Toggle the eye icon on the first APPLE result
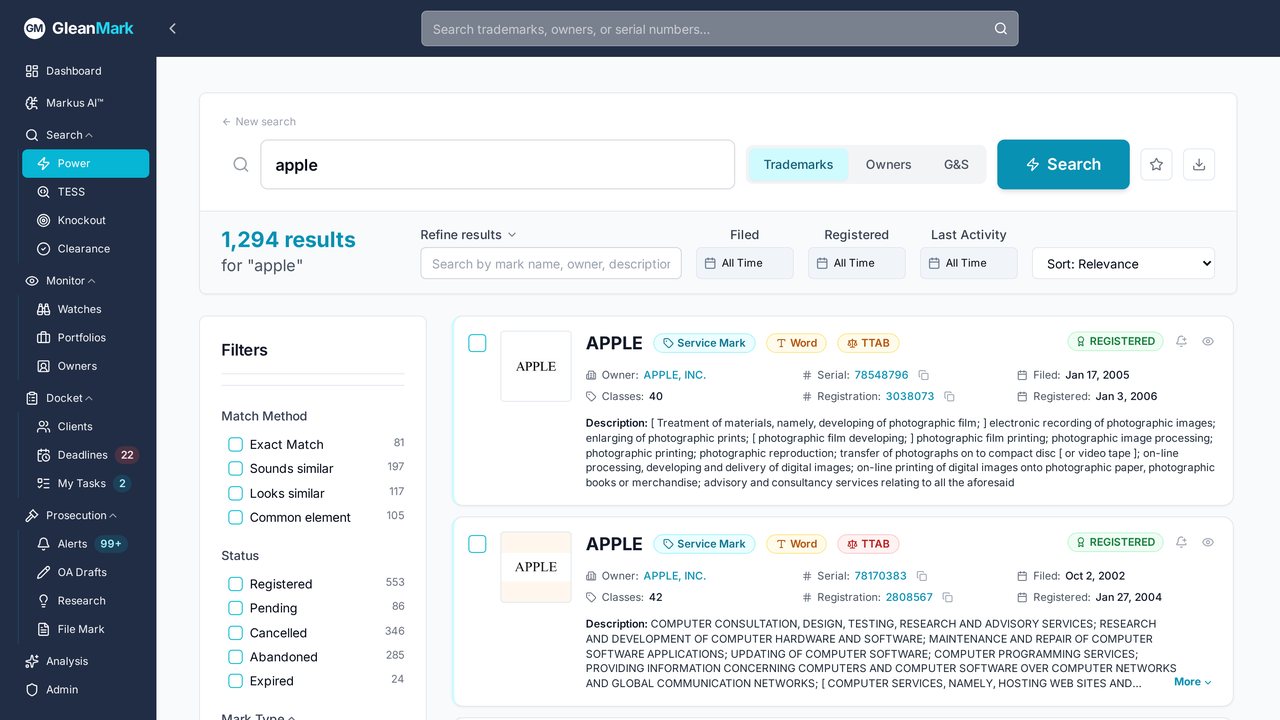Viewport: 1280px width, 720px height. click(x=1208, y=341)
